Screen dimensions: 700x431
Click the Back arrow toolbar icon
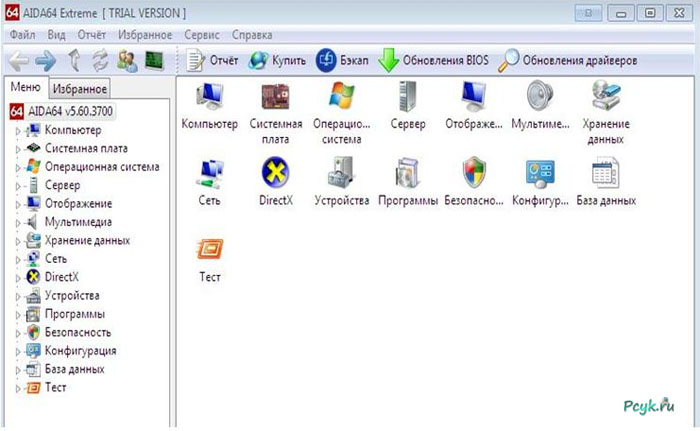tap(18, 61)
